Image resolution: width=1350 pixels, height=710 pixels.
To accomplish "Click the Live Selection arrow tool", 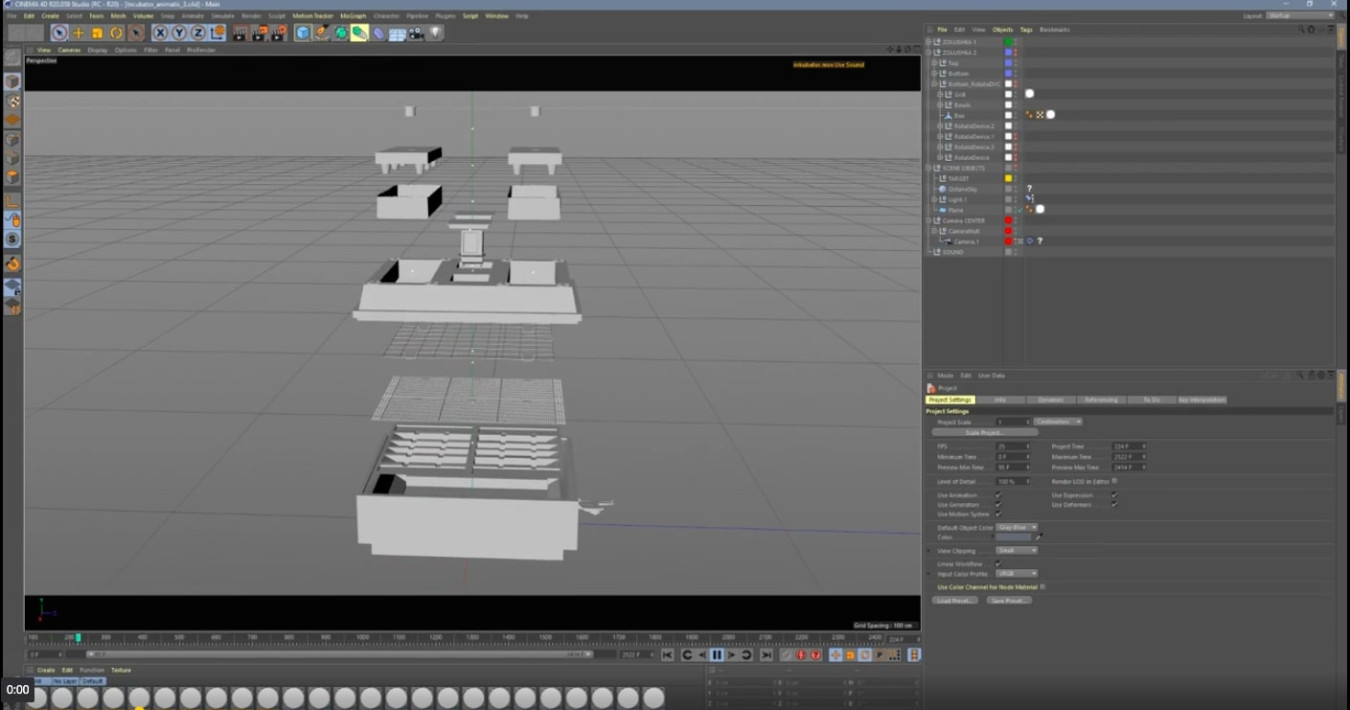I will coord(59,33).
